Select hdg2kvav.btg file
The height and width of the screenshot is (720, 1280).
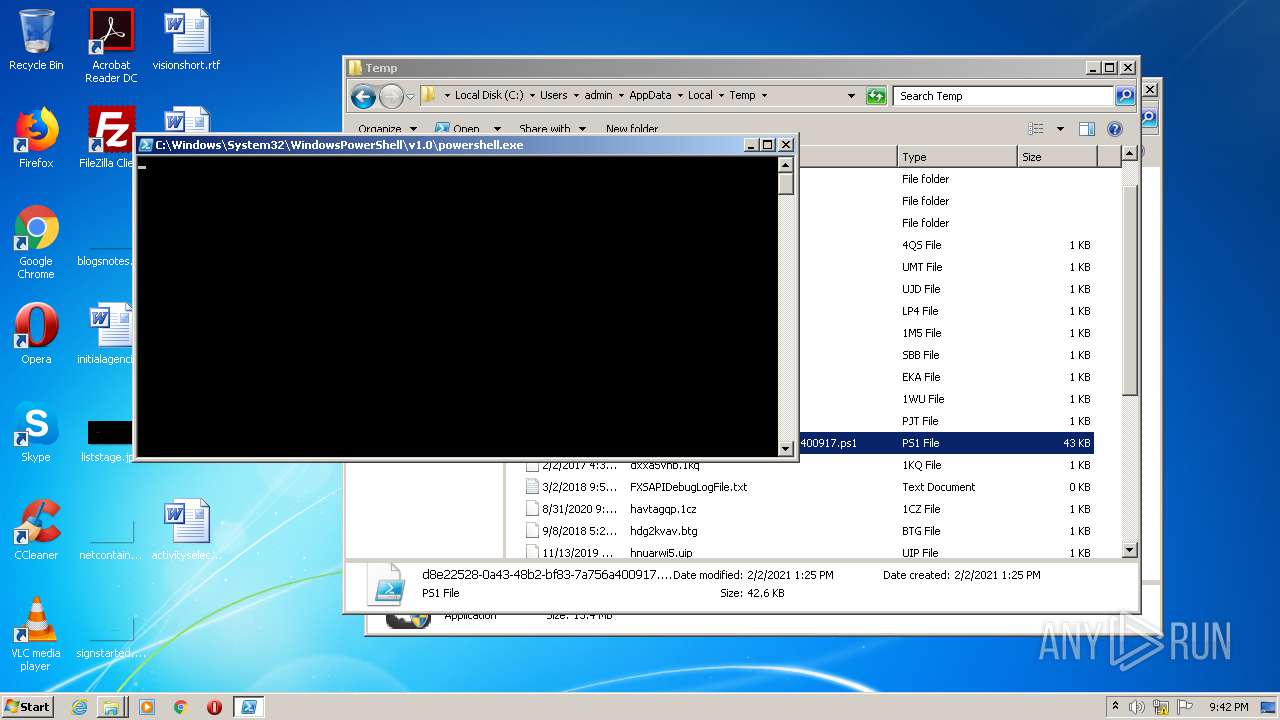click(663, 531)
